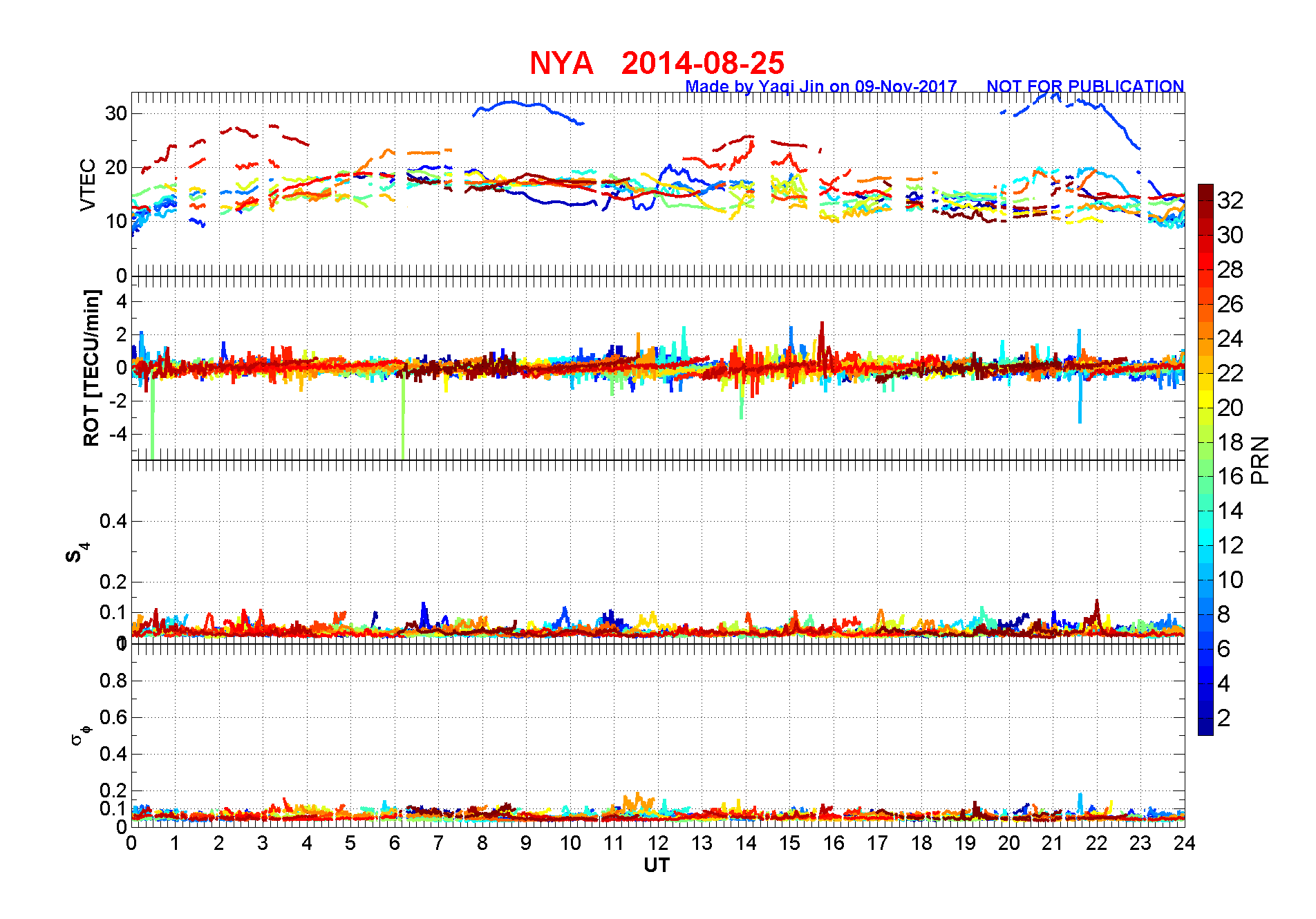The width and height of the screenshot is (1316, 919).
Task: Click the S4 y-axis label
Action: [x=77, y=553]
